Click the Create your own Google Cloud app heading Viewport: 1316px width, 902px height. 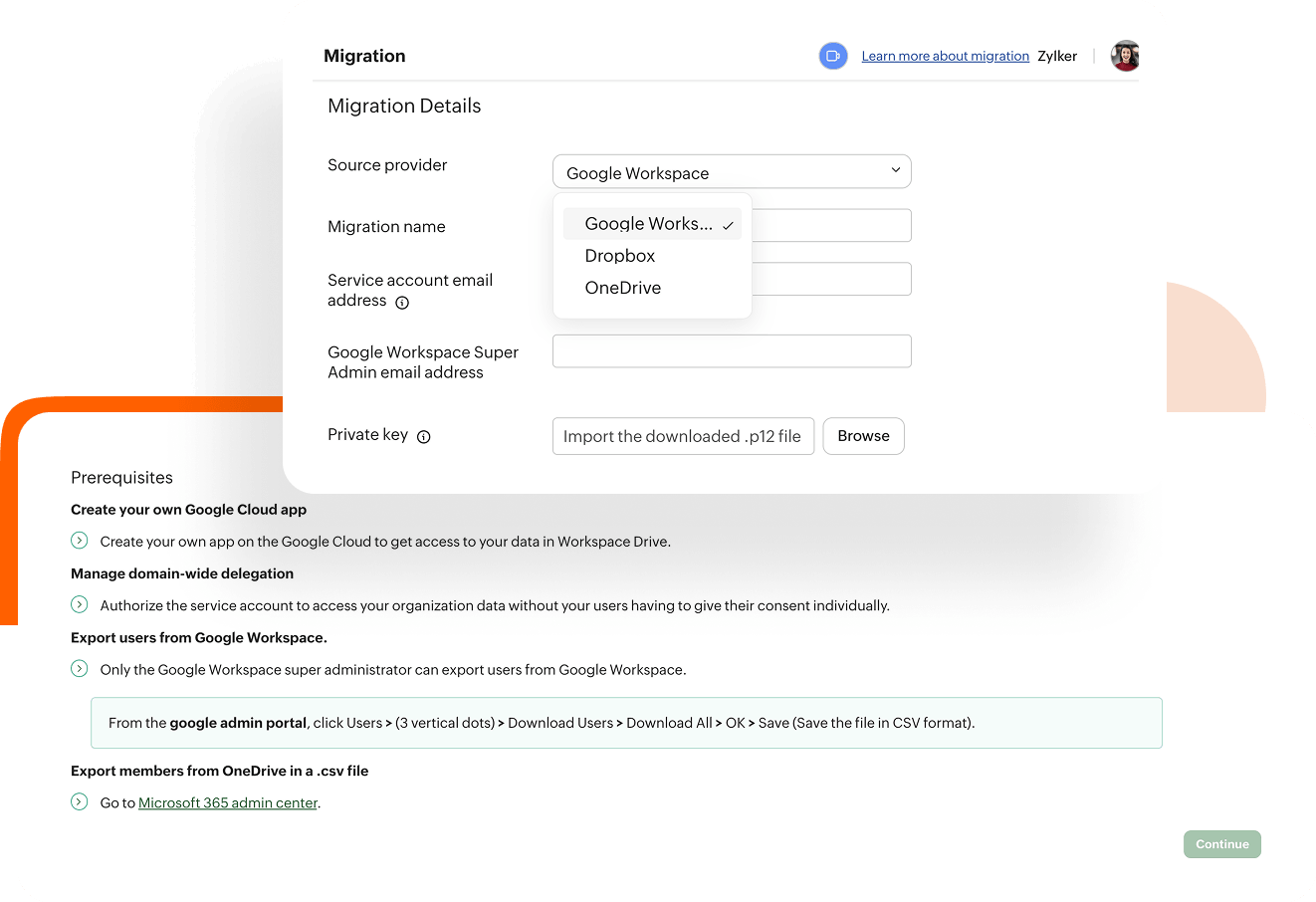[189, 510]
